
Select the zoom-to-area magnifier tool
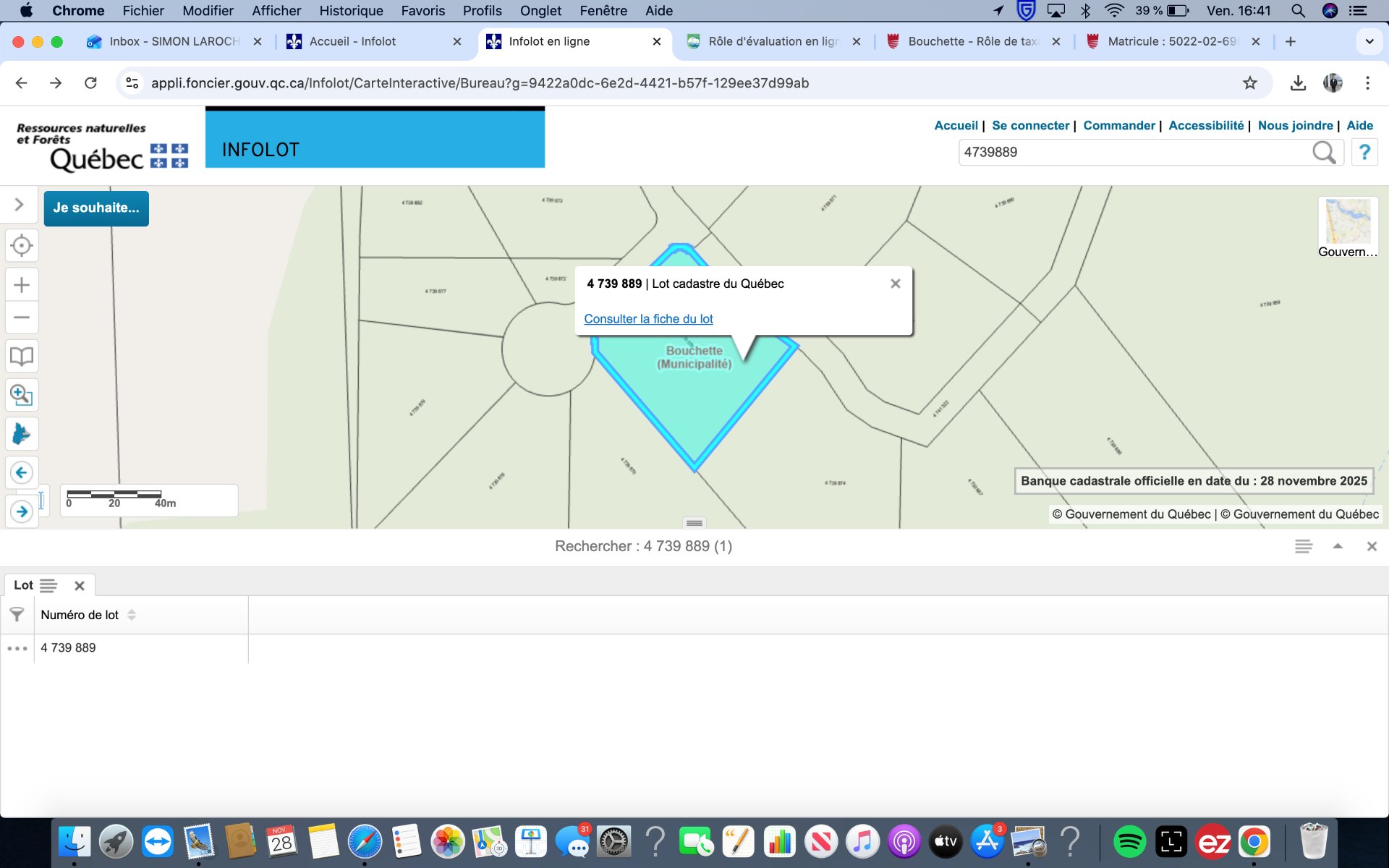(22, 395)
